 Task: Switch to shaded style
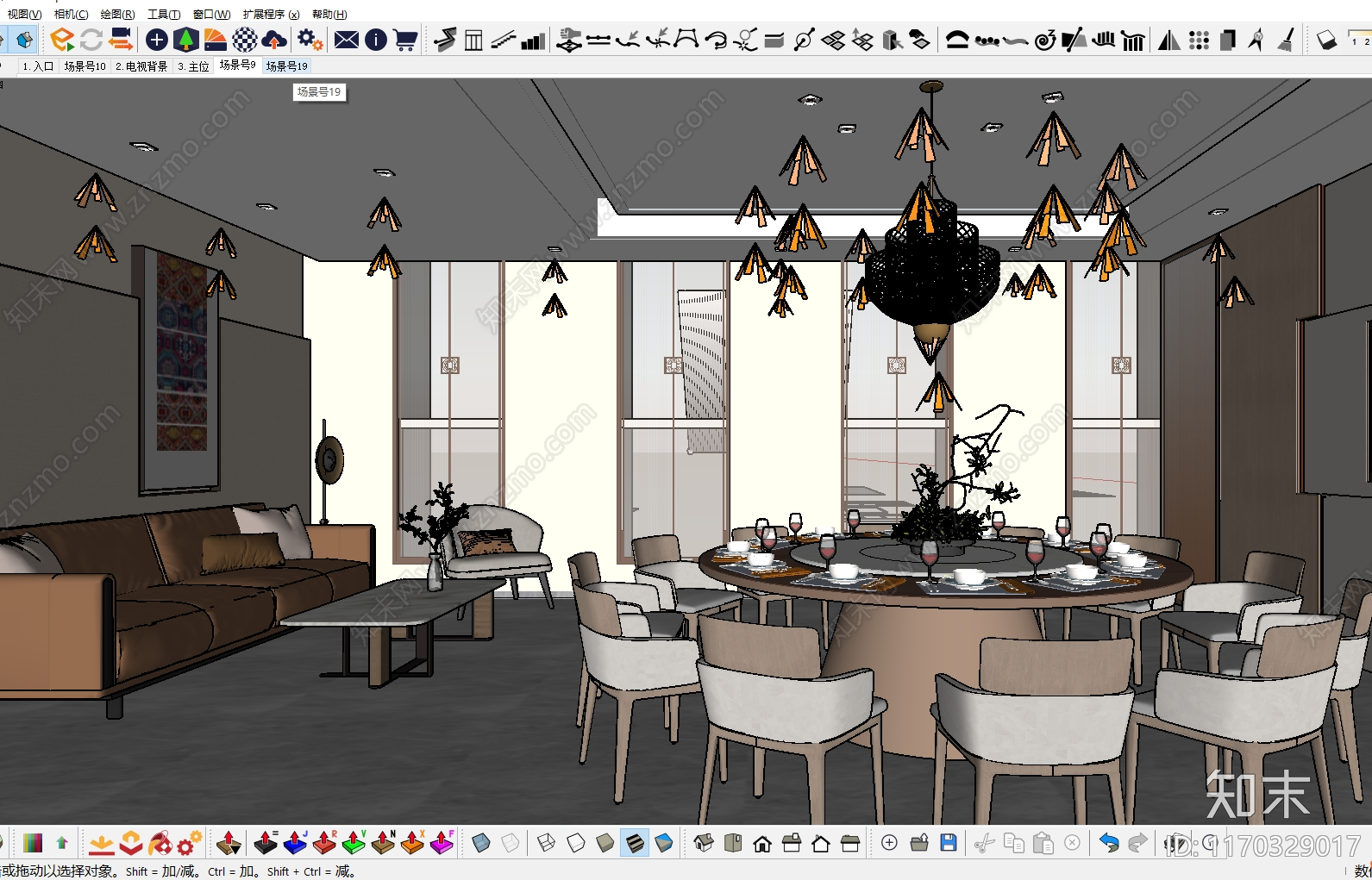[605, 843]
